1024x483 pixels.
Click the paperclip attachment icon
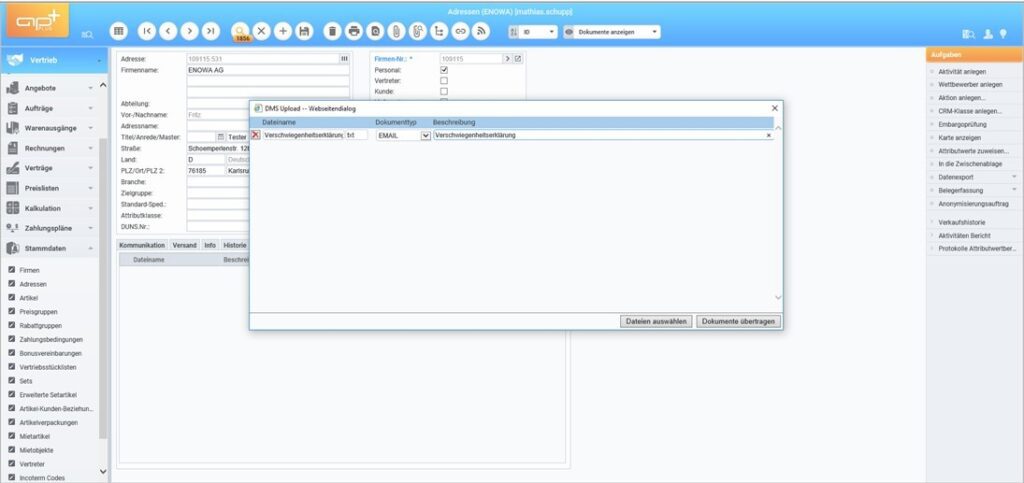(397, 32)
